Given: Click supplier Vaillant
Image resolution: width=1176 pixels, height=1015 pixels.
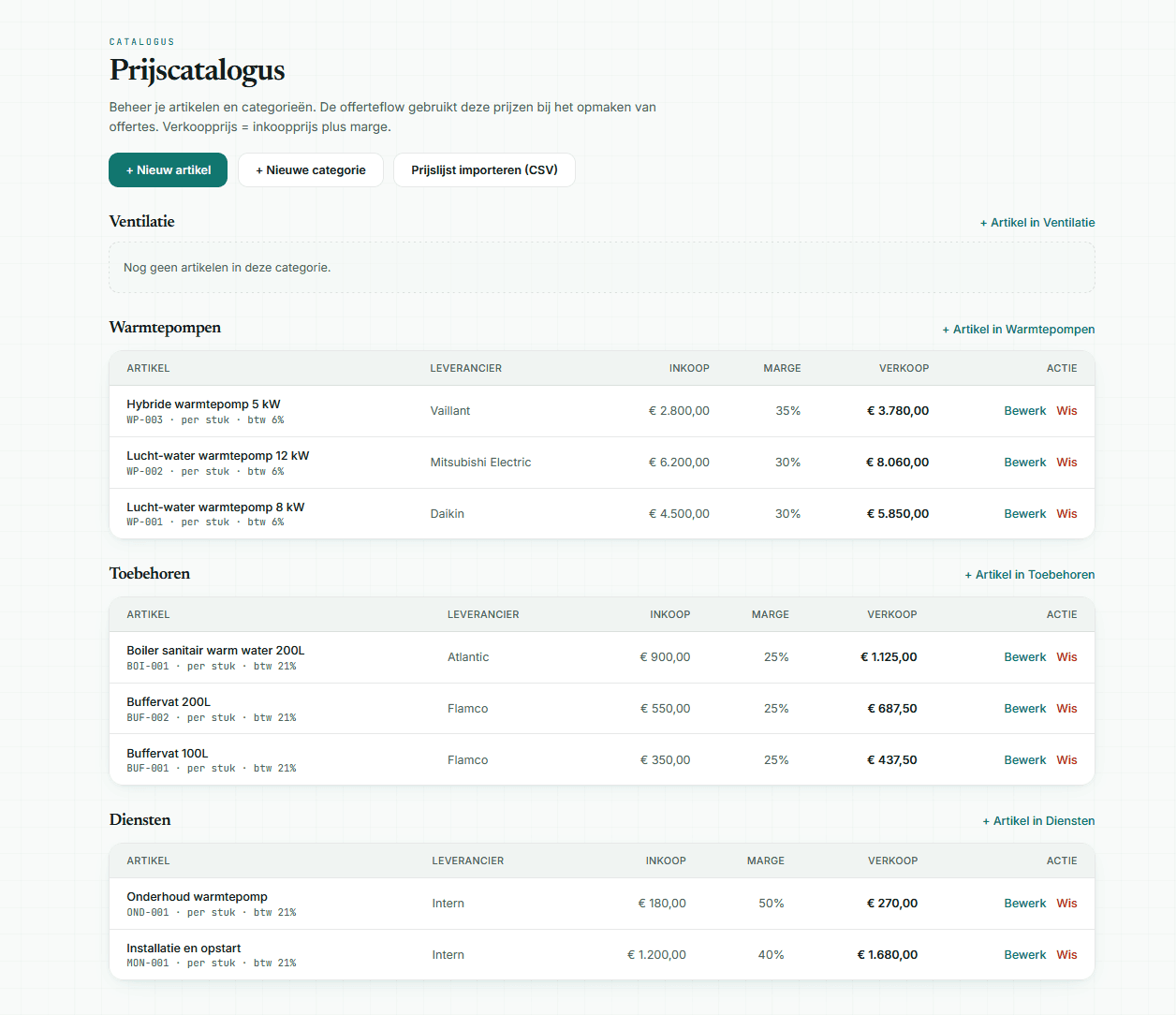Looking at the screenshot, I should pyautogui.click(x=450, y=411).
